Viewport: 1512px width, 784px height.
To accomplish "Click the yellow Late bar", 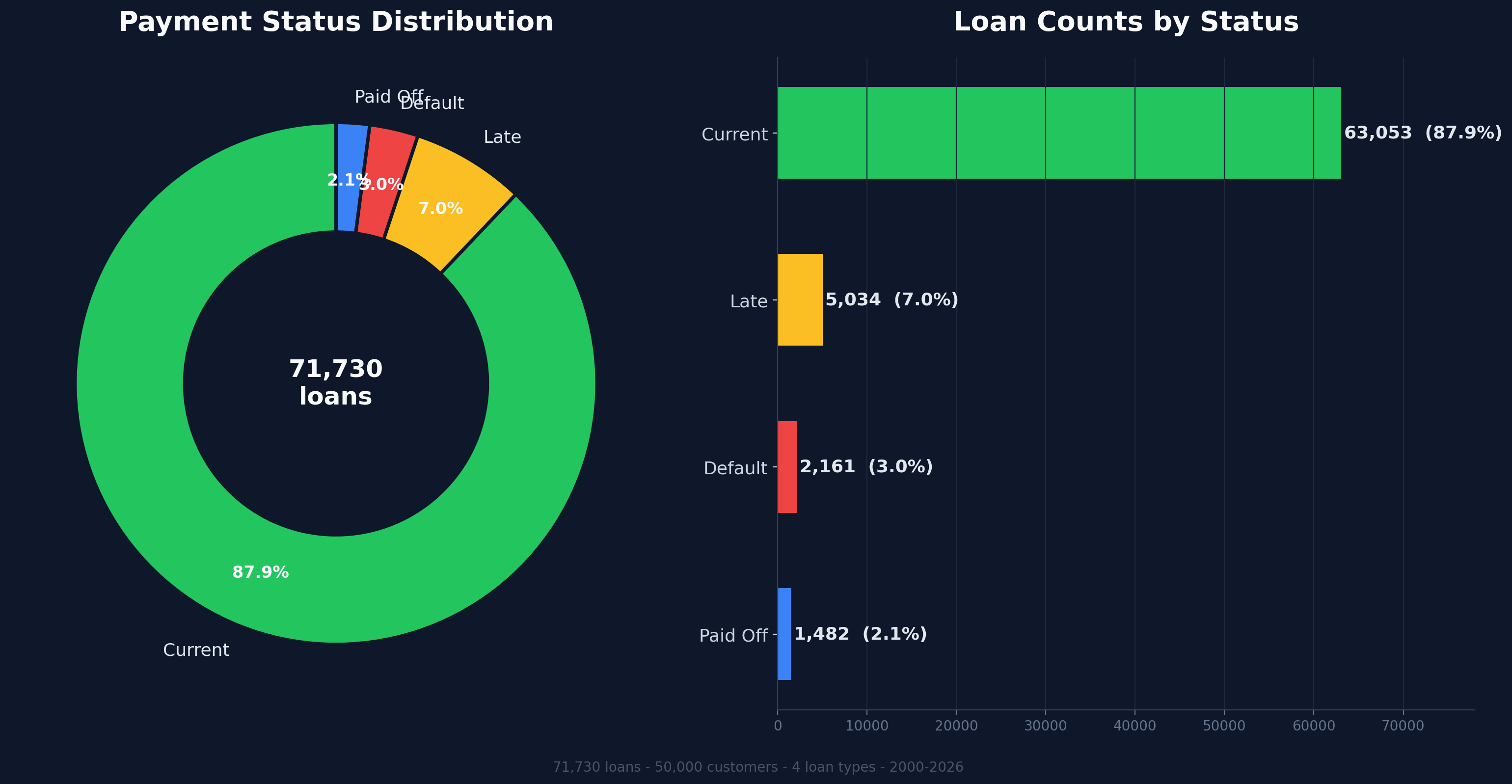I will coord(800,299).
